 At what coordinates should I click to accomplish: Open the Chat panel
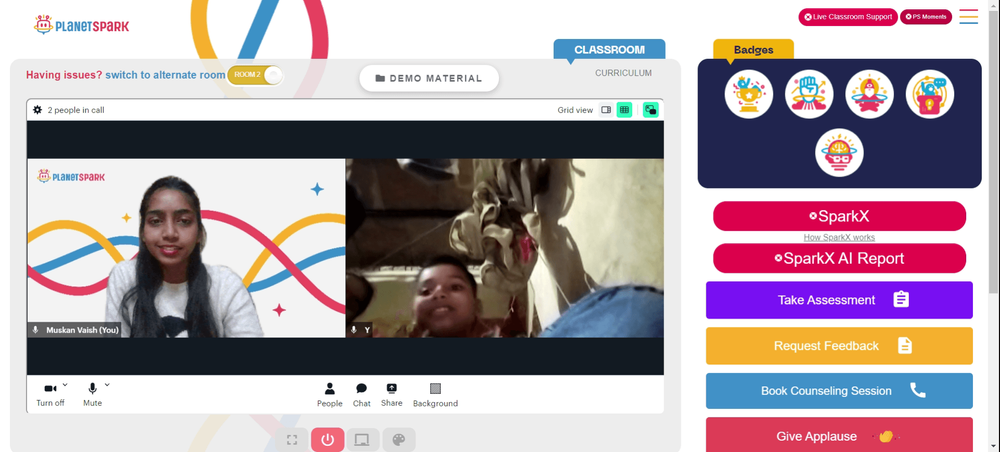point(362,395)
